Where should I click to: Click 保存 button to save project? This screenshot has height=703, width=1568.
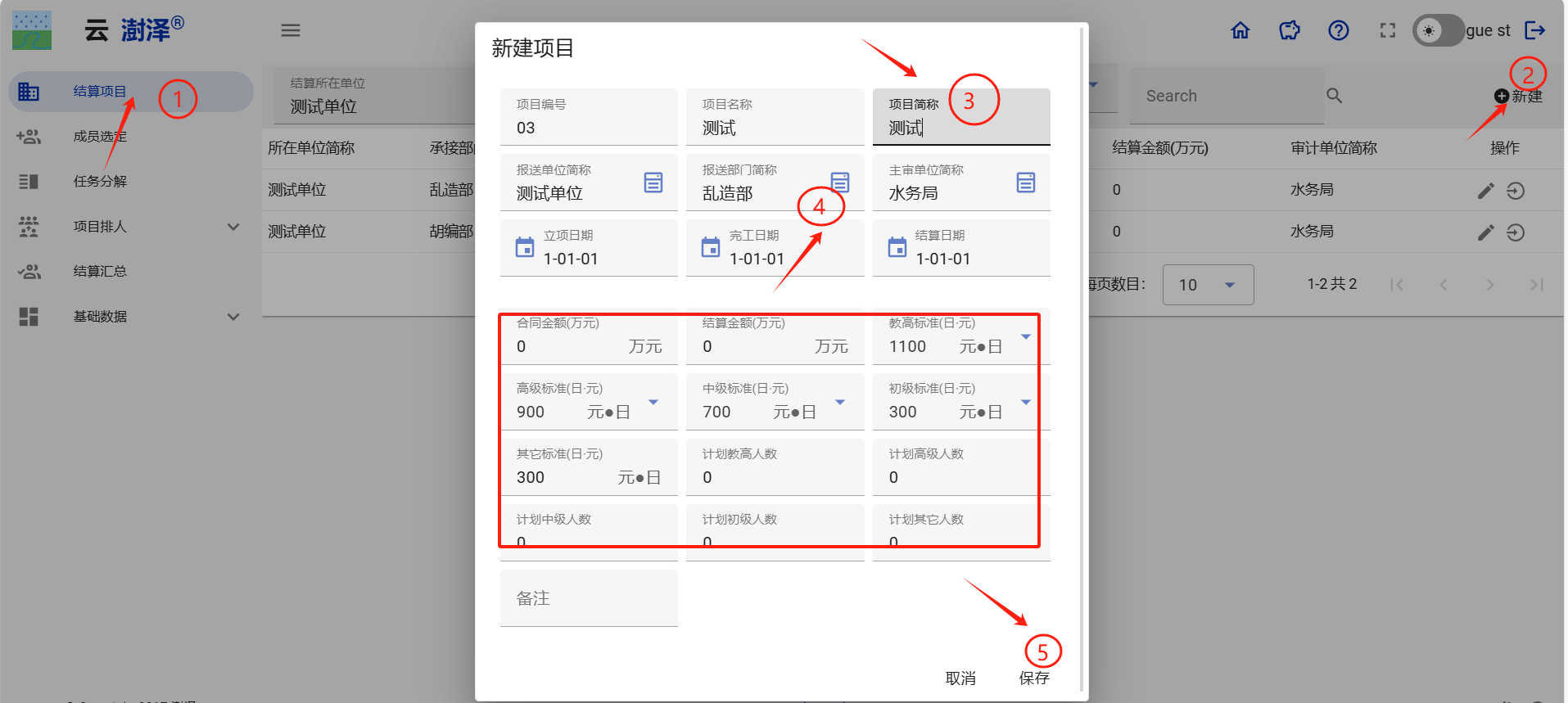tap(1033, 678)
